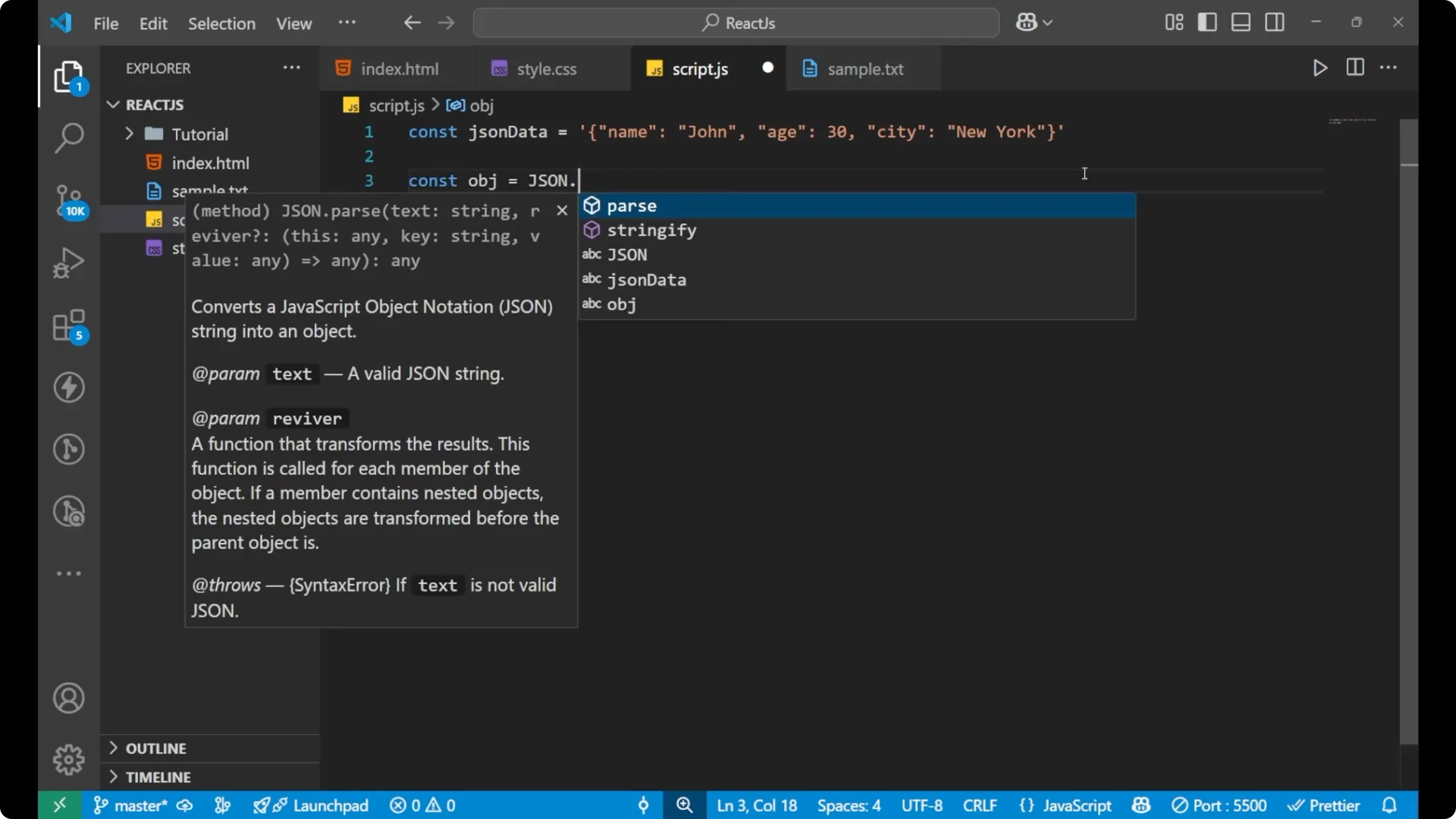Open Settings via the gear icon
The width and height of the screenshot is (1456, 819).
69,760
